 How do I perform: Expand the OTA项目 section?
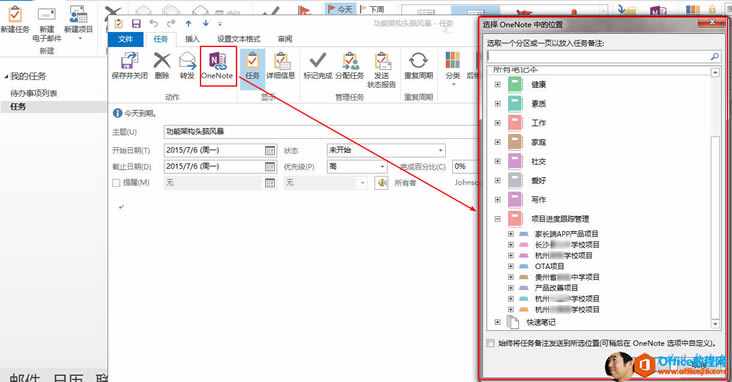[x=511, y=266]
